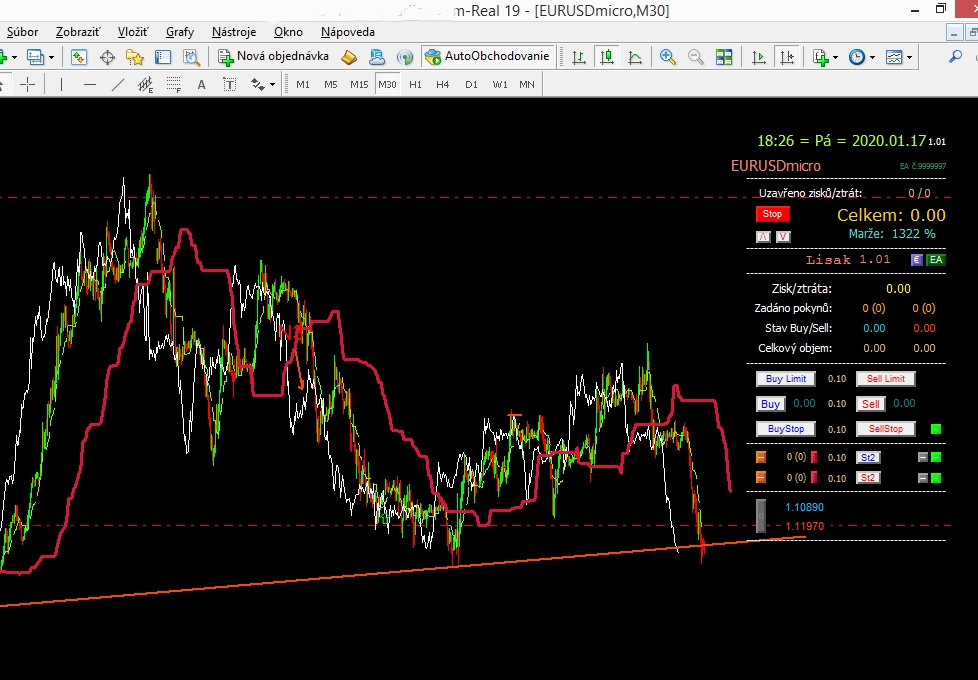Click the Sell Limit button
Image resolution: width=978 pixels, height=680 pixels.
coord(886,379)
